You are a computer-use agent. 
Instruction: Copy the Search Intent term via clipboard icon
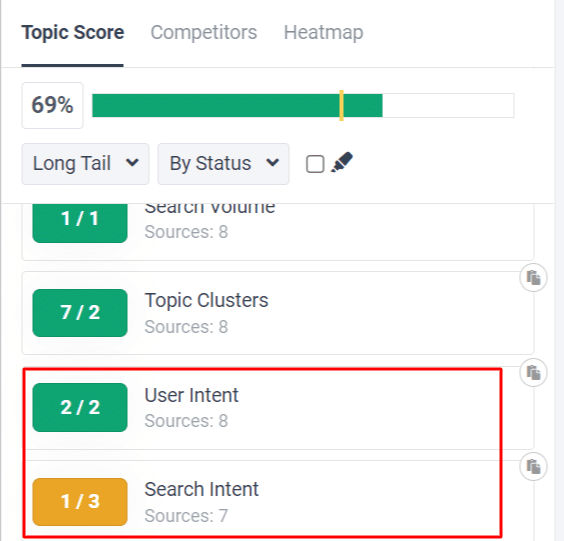tap(533, 467)
